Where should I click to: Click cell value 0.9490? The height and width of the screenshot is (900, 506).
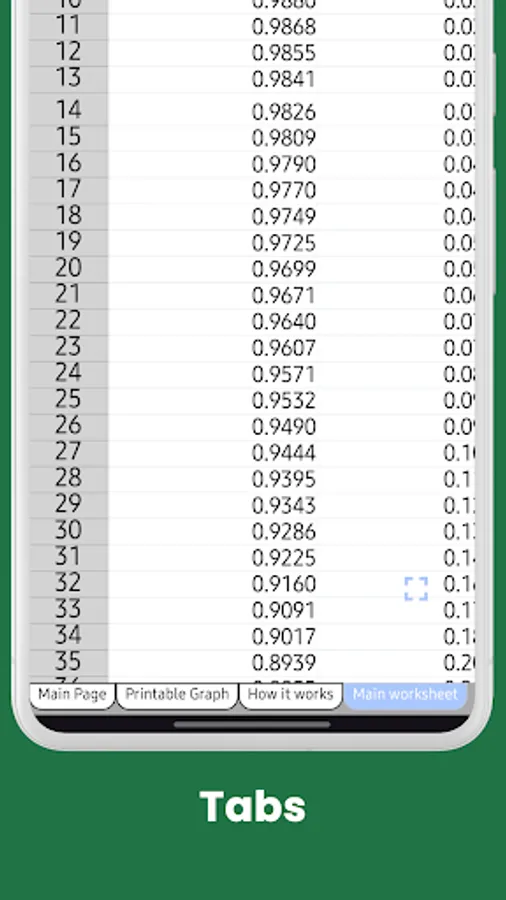(284, 428)
